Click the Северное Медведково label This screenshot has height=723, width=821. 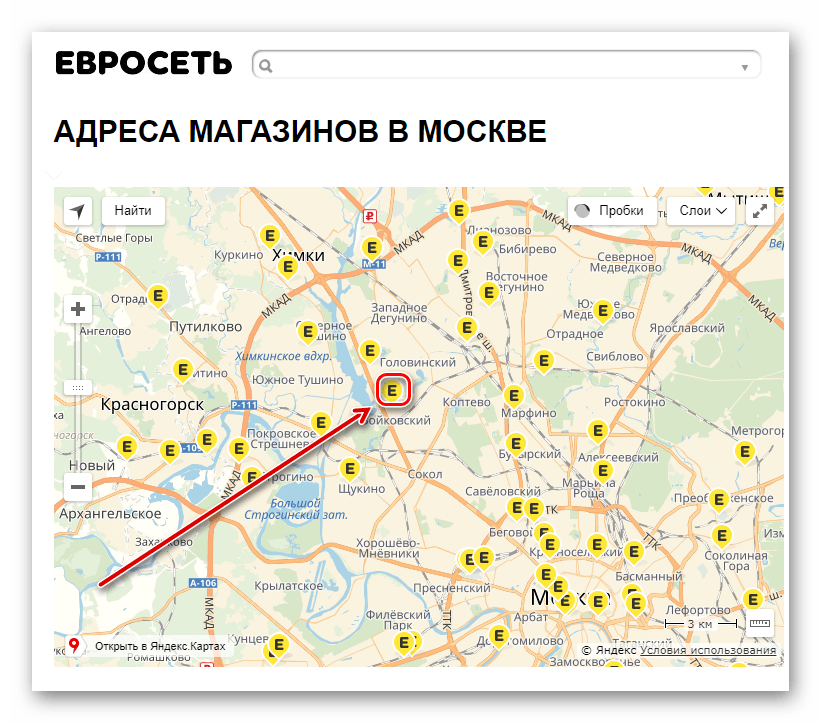point(626,262)
